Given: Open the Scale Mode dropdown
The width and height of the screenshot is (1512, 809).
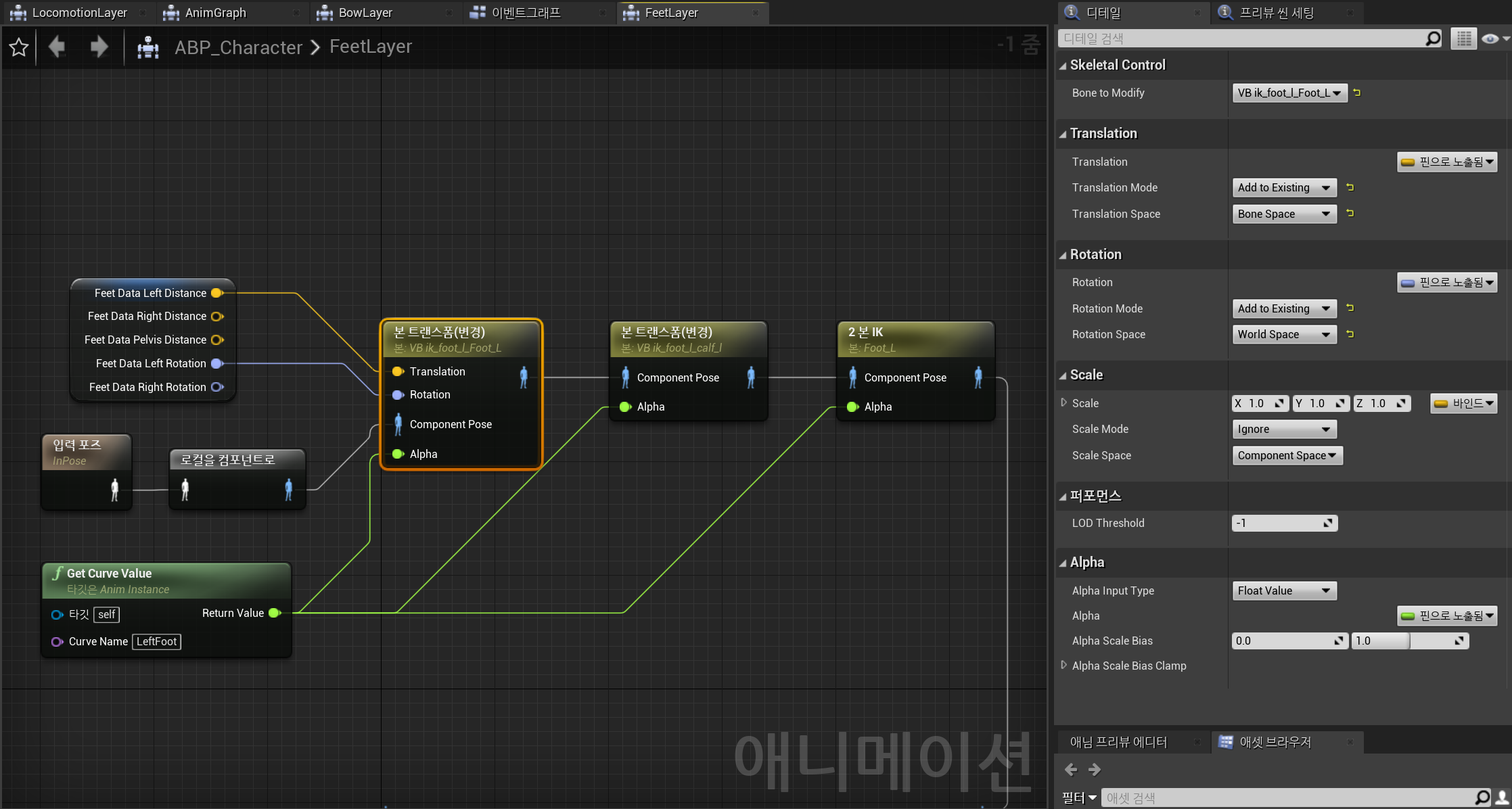Looking at the screenshot, I should 1283,429.
